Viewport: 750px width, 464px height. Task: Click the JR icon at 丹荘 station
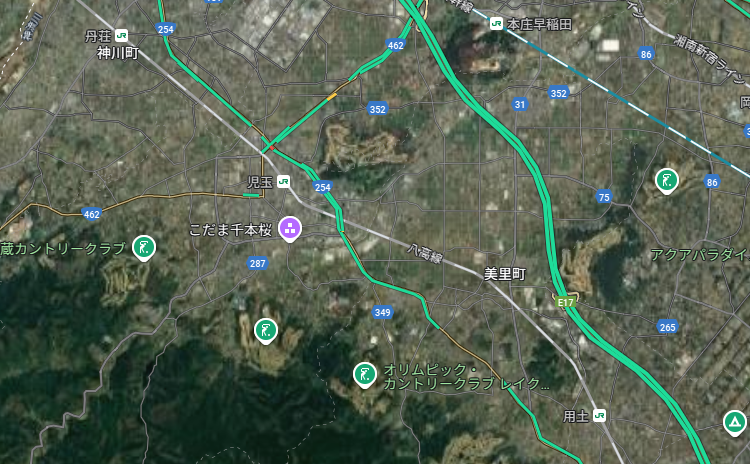coord(121,35)
